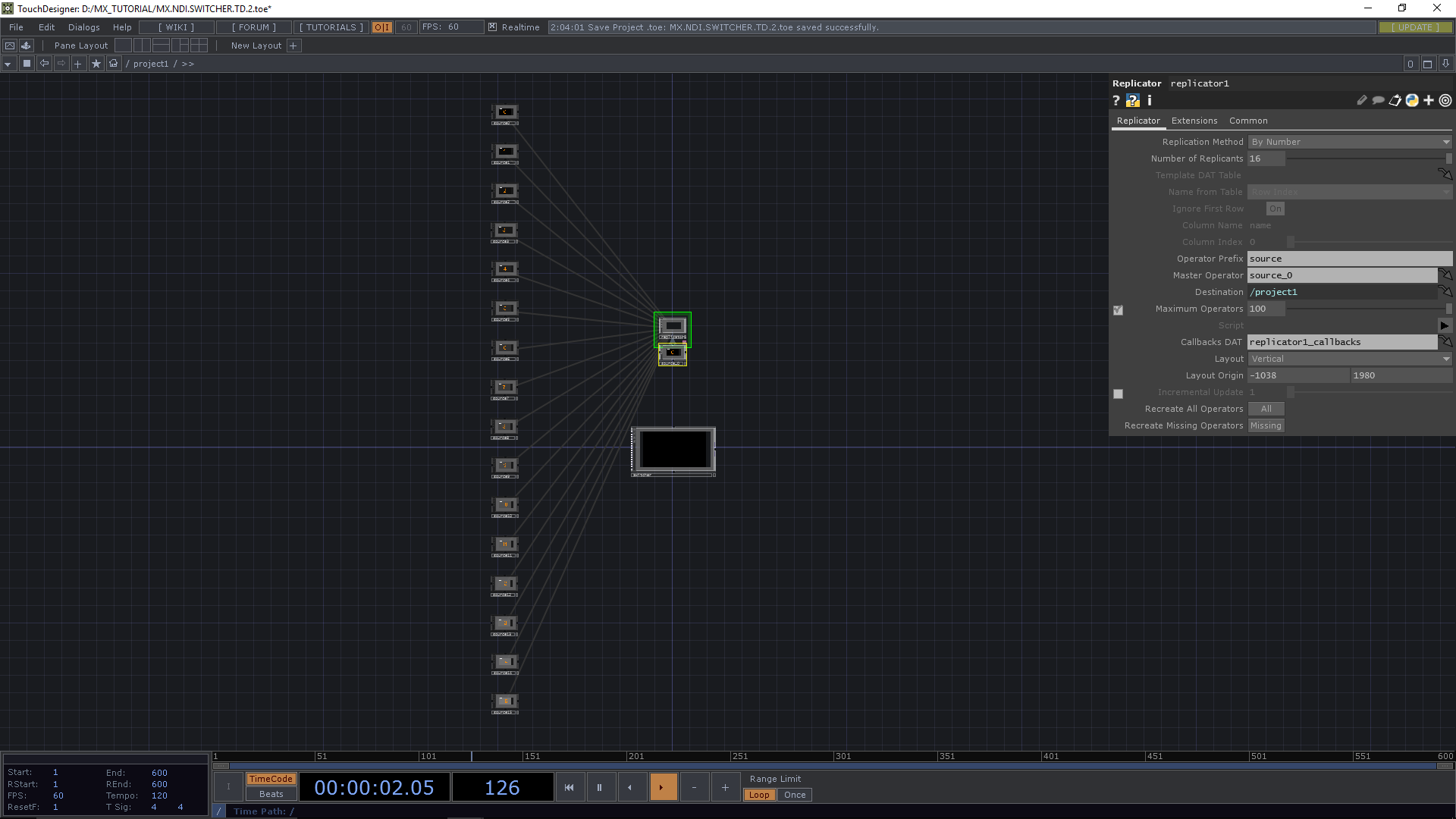Select left/right split pane layout

pyautogui.click(x=142, y=45)
